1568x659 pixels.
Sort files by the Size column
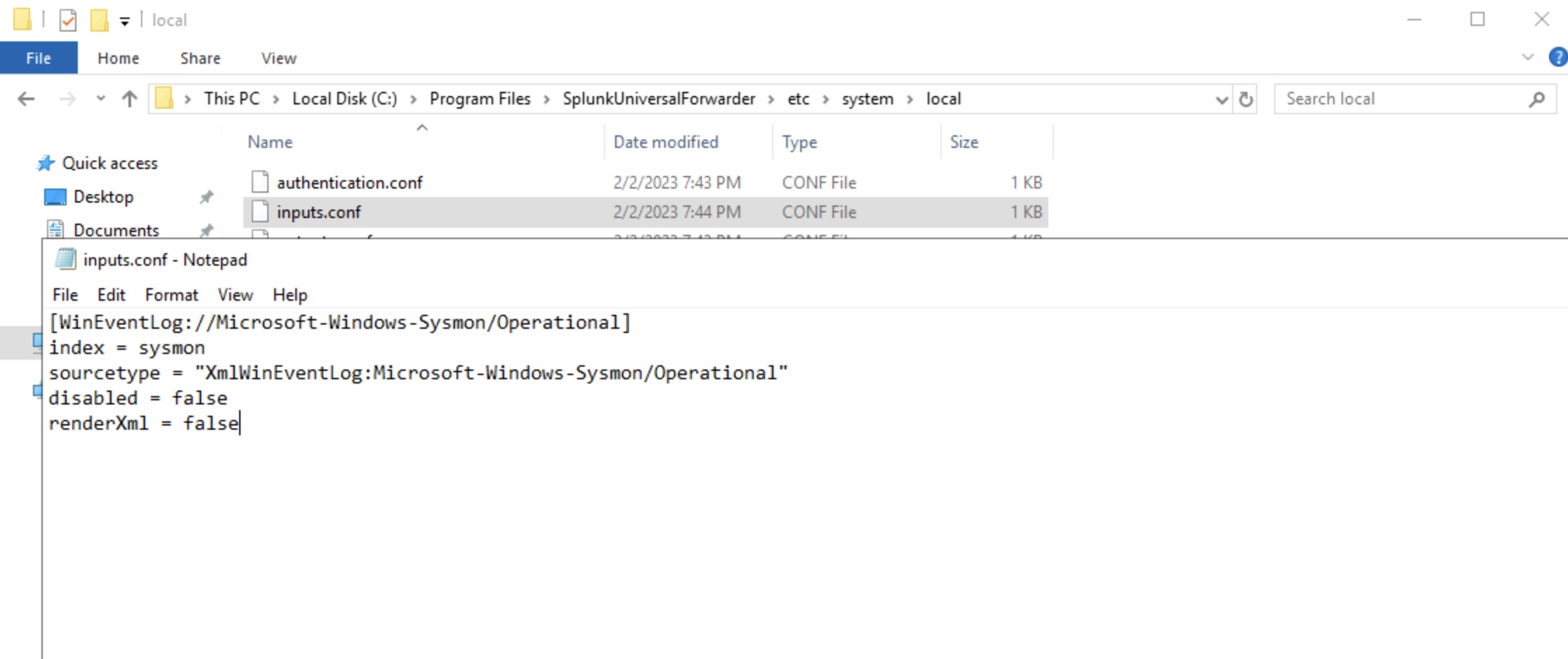(964, 142)
